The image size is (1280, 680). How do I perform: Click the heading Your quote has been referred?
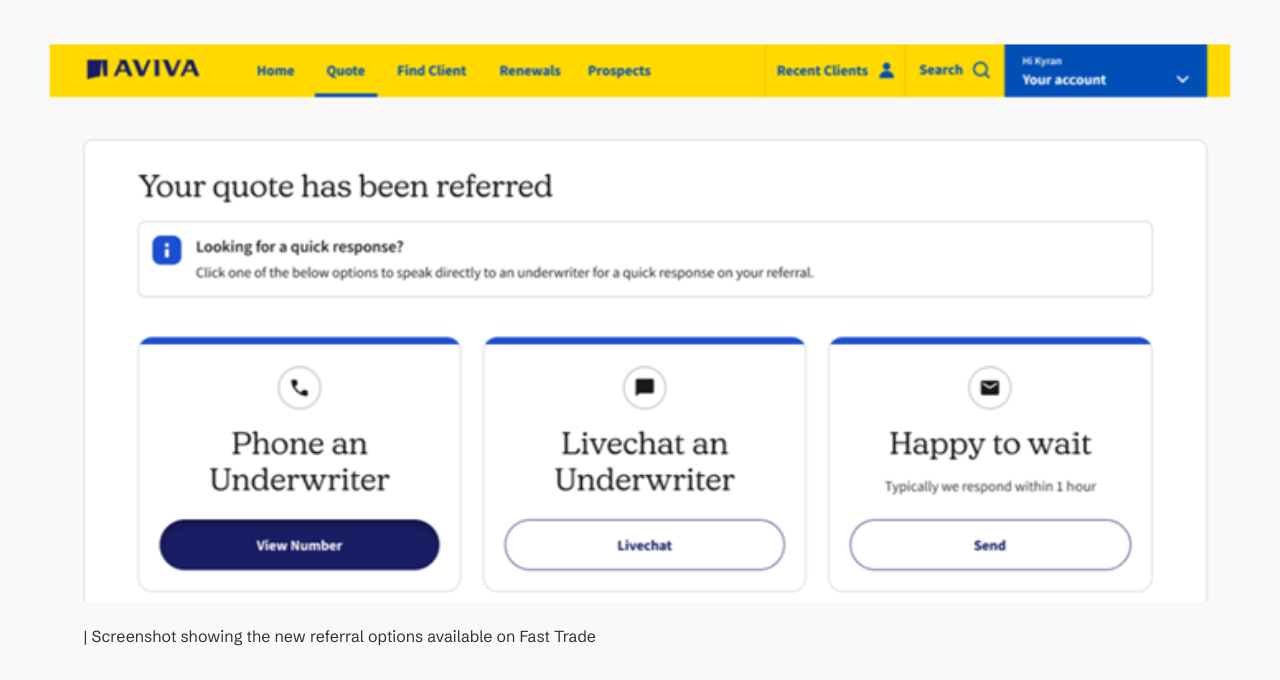pos(345,186)
